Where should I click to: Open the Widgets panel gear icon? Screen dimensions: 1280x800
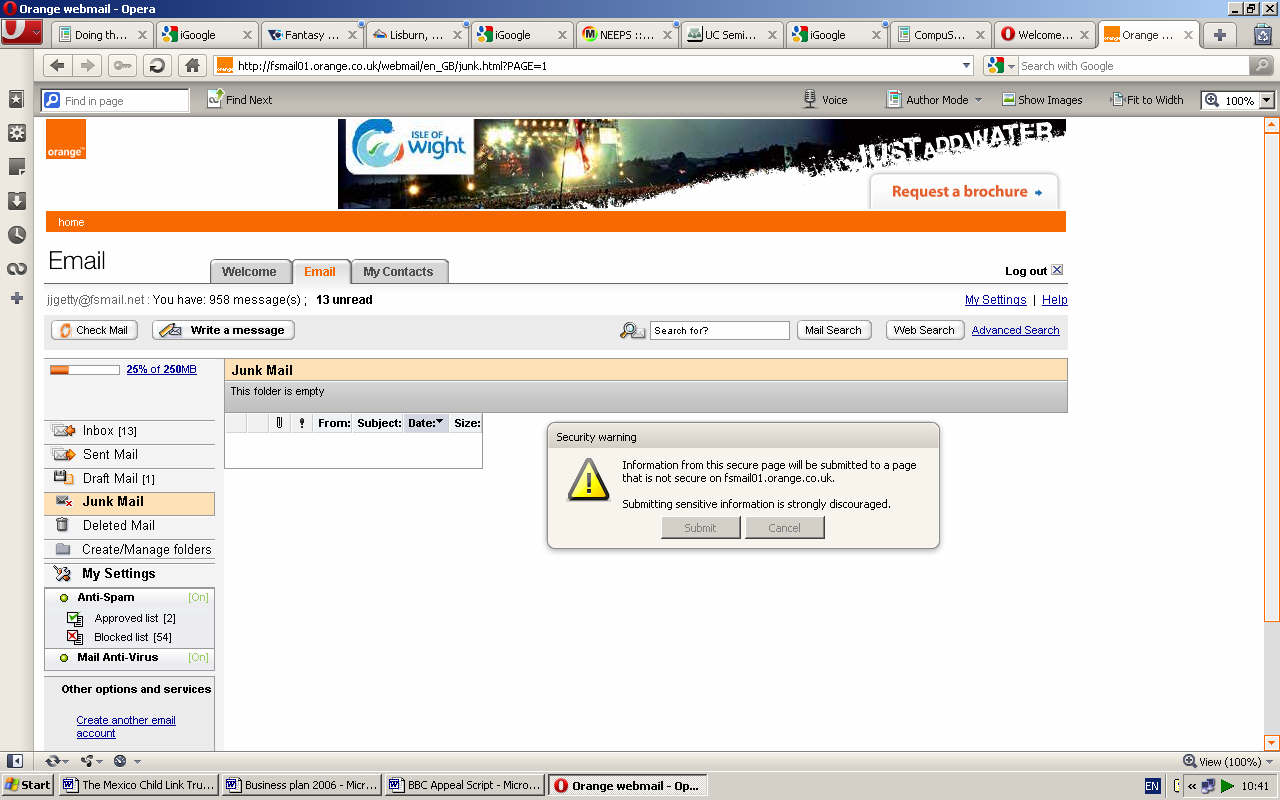[x=16, y=133]
